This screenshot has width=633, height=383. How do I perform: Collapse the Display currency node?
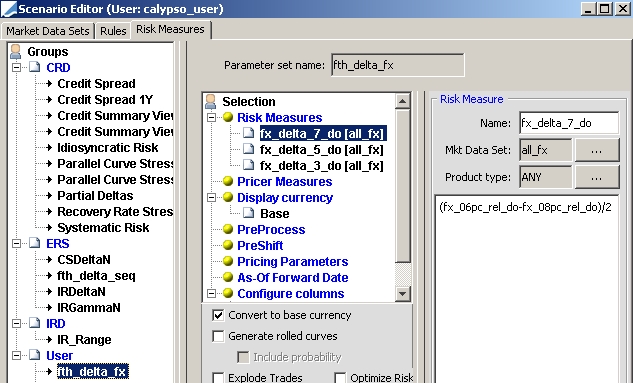pos(212,197)
